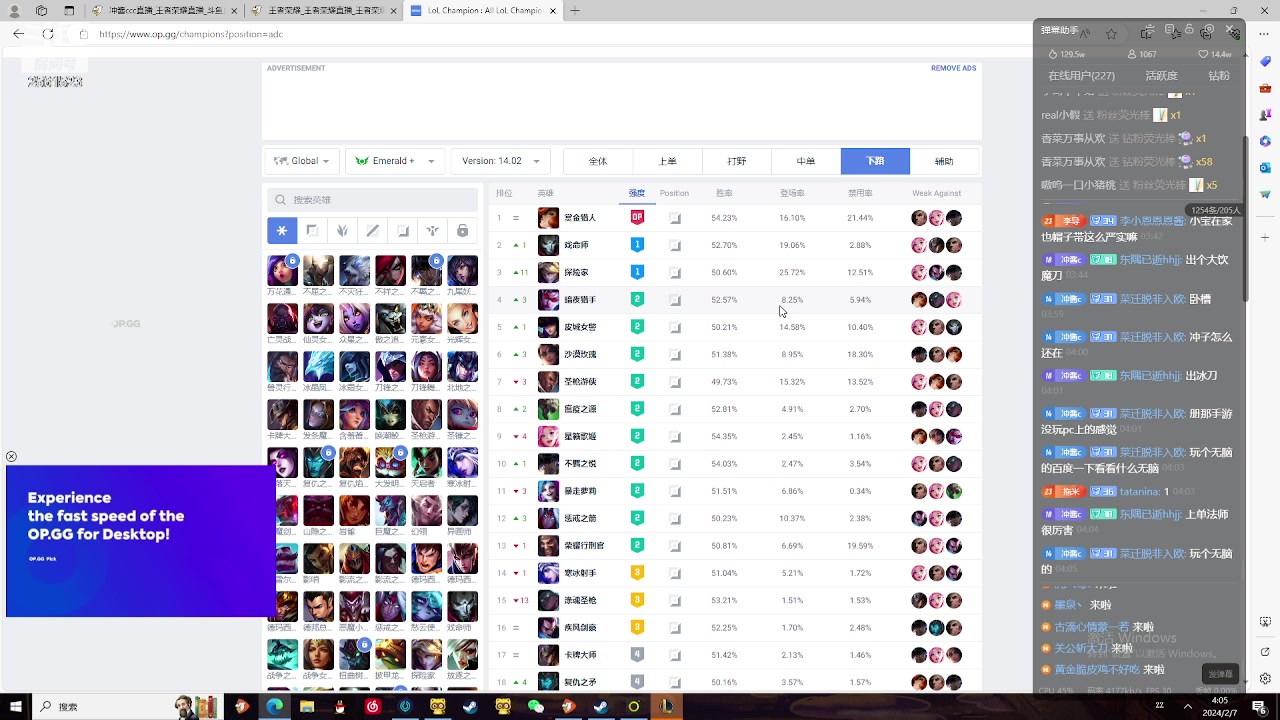Click the 戏命师 champion portrait in row 2
Screen dimensions: 1280x720
click(548, 245)
